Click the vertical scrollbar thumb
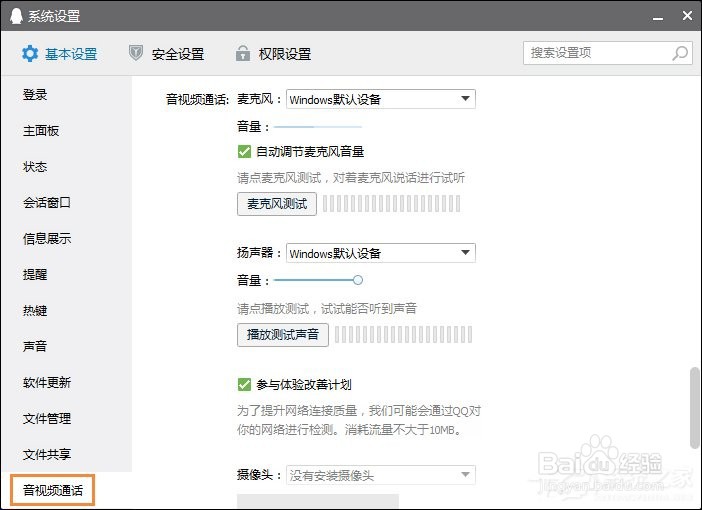Screen dimensions: 702x510 click(694, 407)
